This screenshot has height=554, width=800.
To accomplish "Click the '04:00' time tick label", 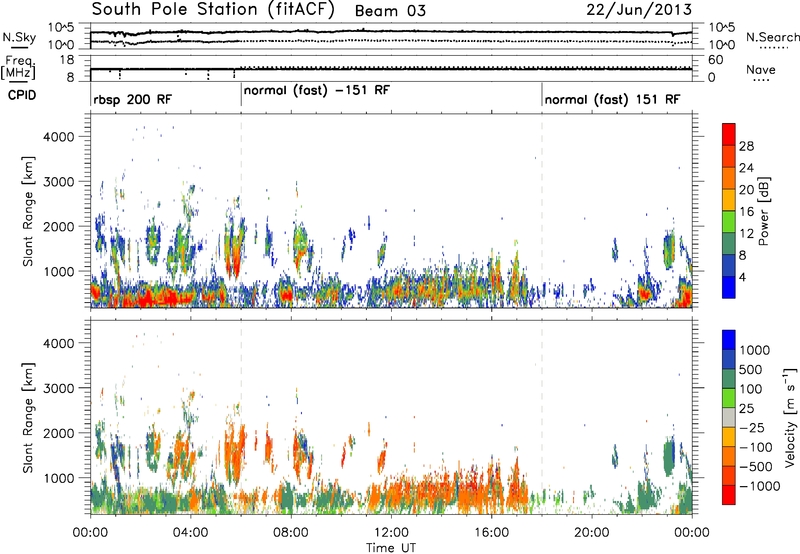I will click(x=190, y=533).
